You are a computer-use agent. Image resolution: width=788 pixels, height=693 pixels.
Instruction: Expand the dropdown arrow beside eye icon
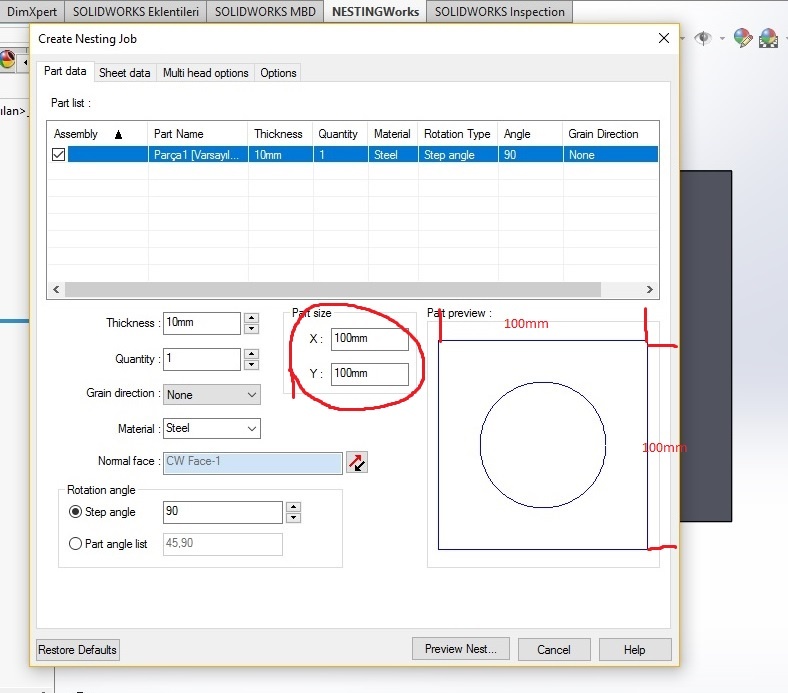click(722, 38)
